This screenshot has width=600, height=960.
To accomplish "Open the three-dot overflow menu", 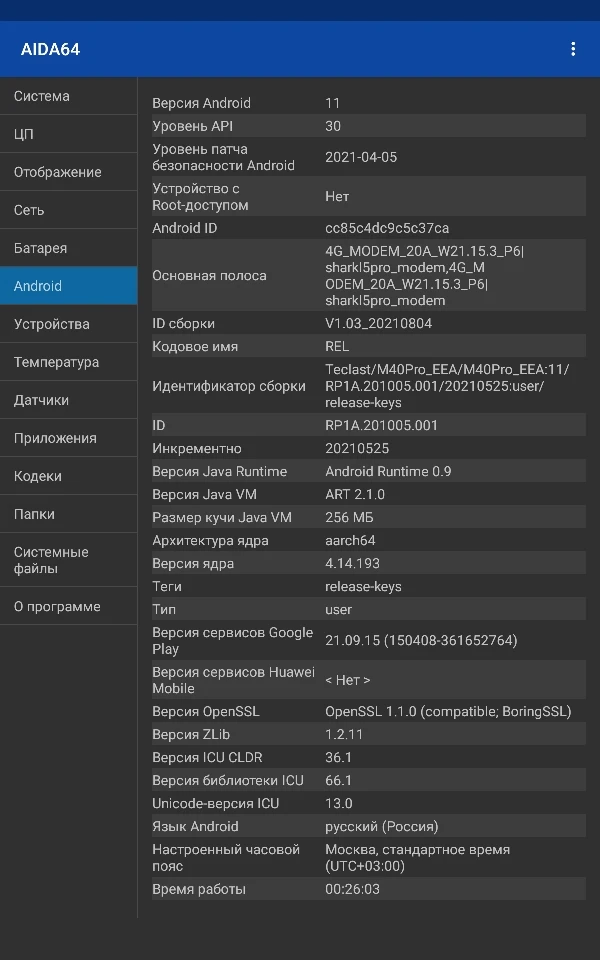I will (x=573, y=49).
